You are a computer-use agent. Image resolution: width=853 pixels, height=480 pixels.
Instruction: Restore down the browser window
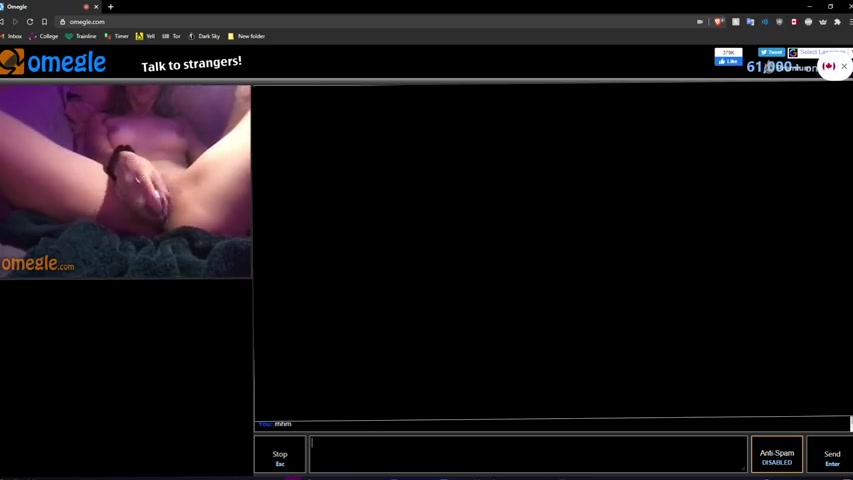pos(830,7)
